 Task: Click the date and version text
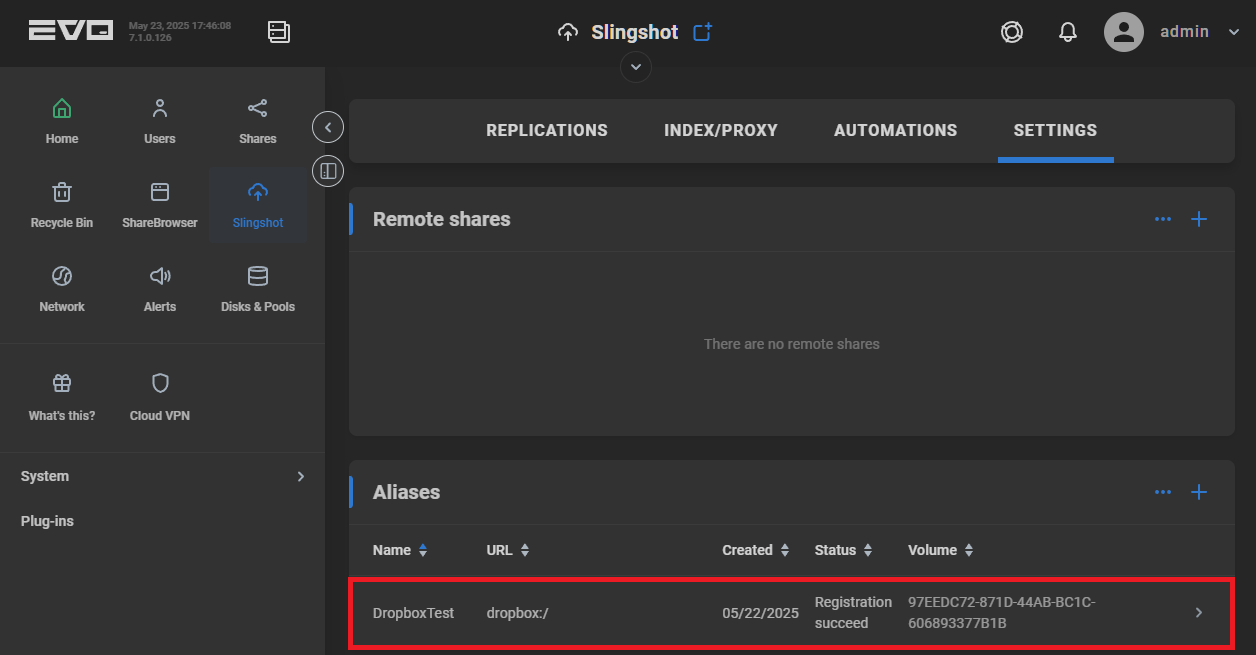pyautogui.click(x=180, y=31)
